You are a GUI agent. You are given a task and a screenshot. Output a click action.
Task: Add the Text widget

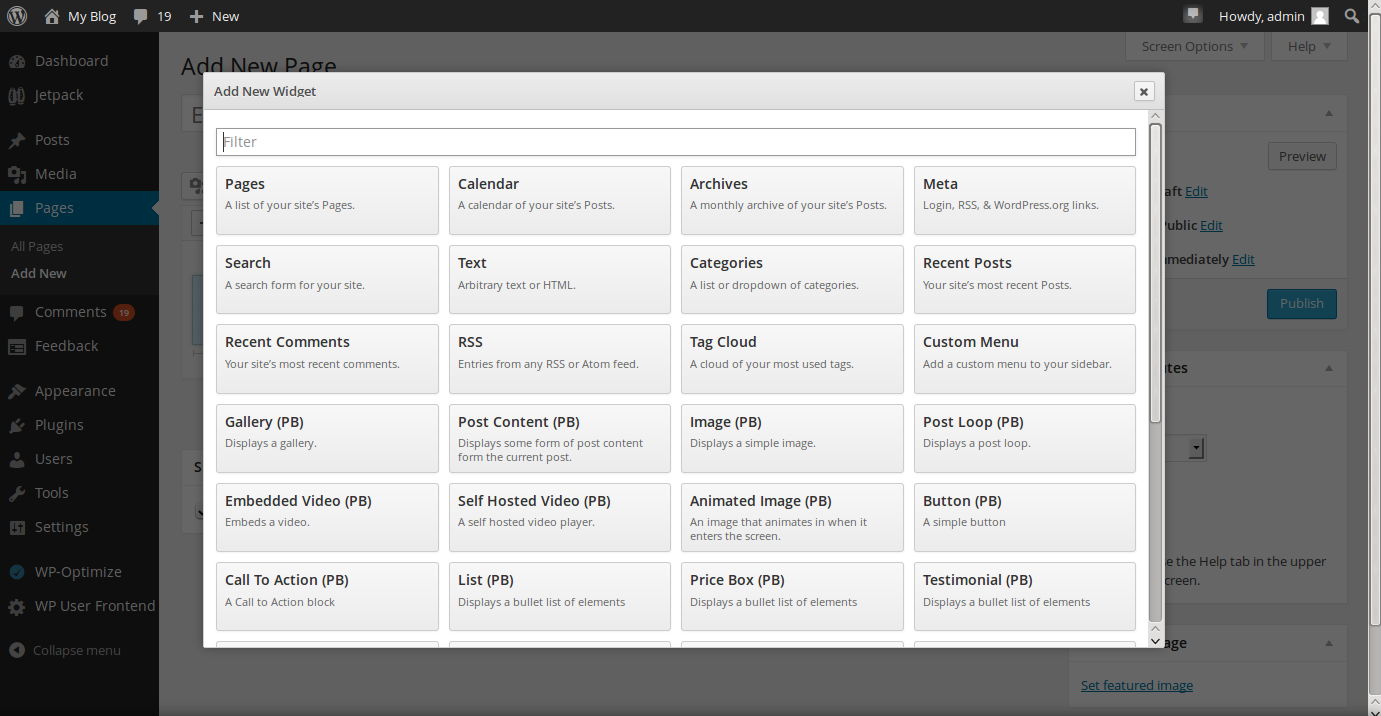pyautogui.click(x=560, y=280)
